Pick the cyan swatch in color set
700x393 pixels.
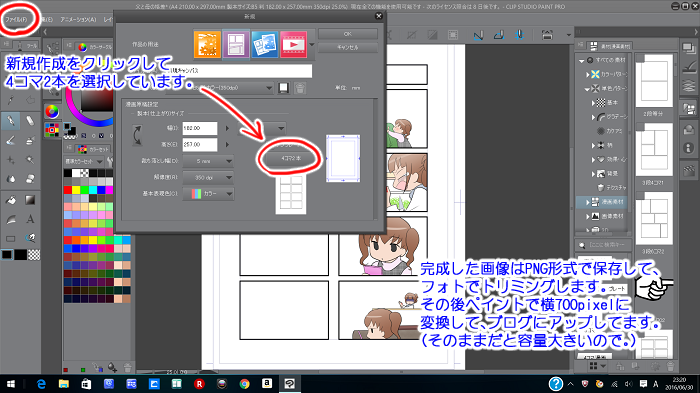tap(92, 190)
